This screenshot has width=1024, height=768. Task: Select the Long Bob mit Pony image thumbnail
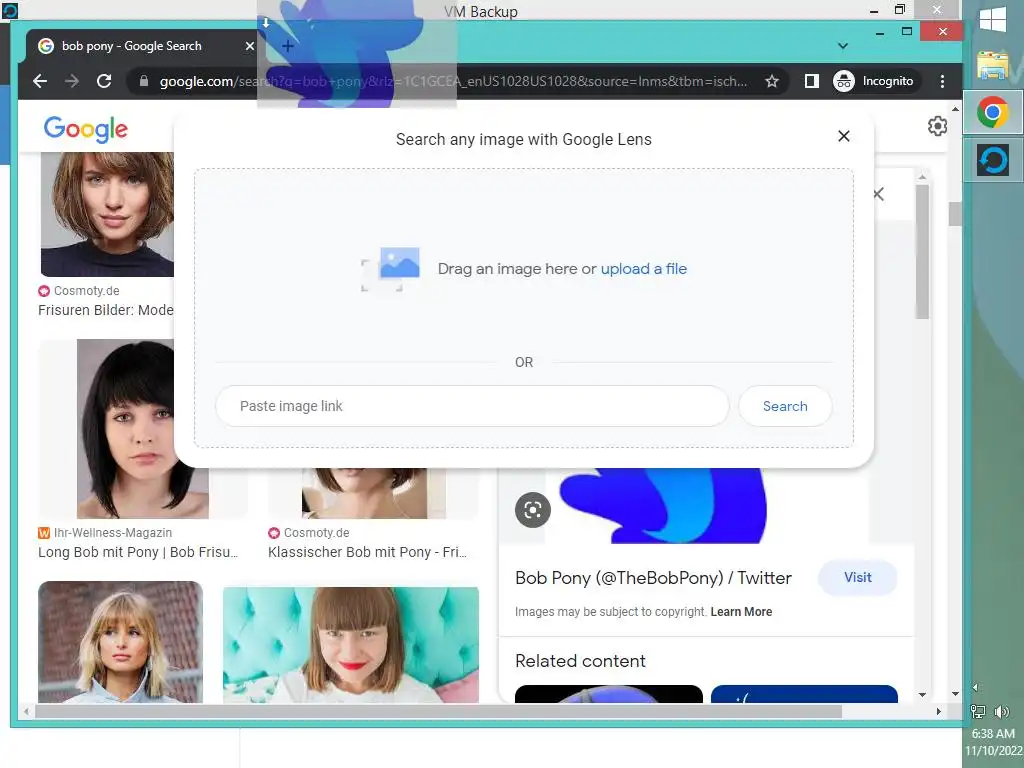[142, 428]
